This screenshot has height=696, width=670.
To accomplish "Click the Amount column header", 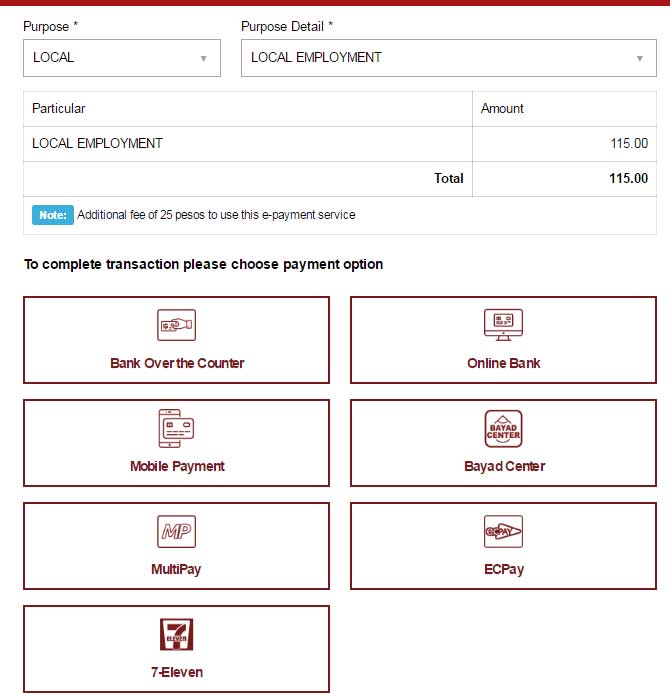I will pos(502,108).
